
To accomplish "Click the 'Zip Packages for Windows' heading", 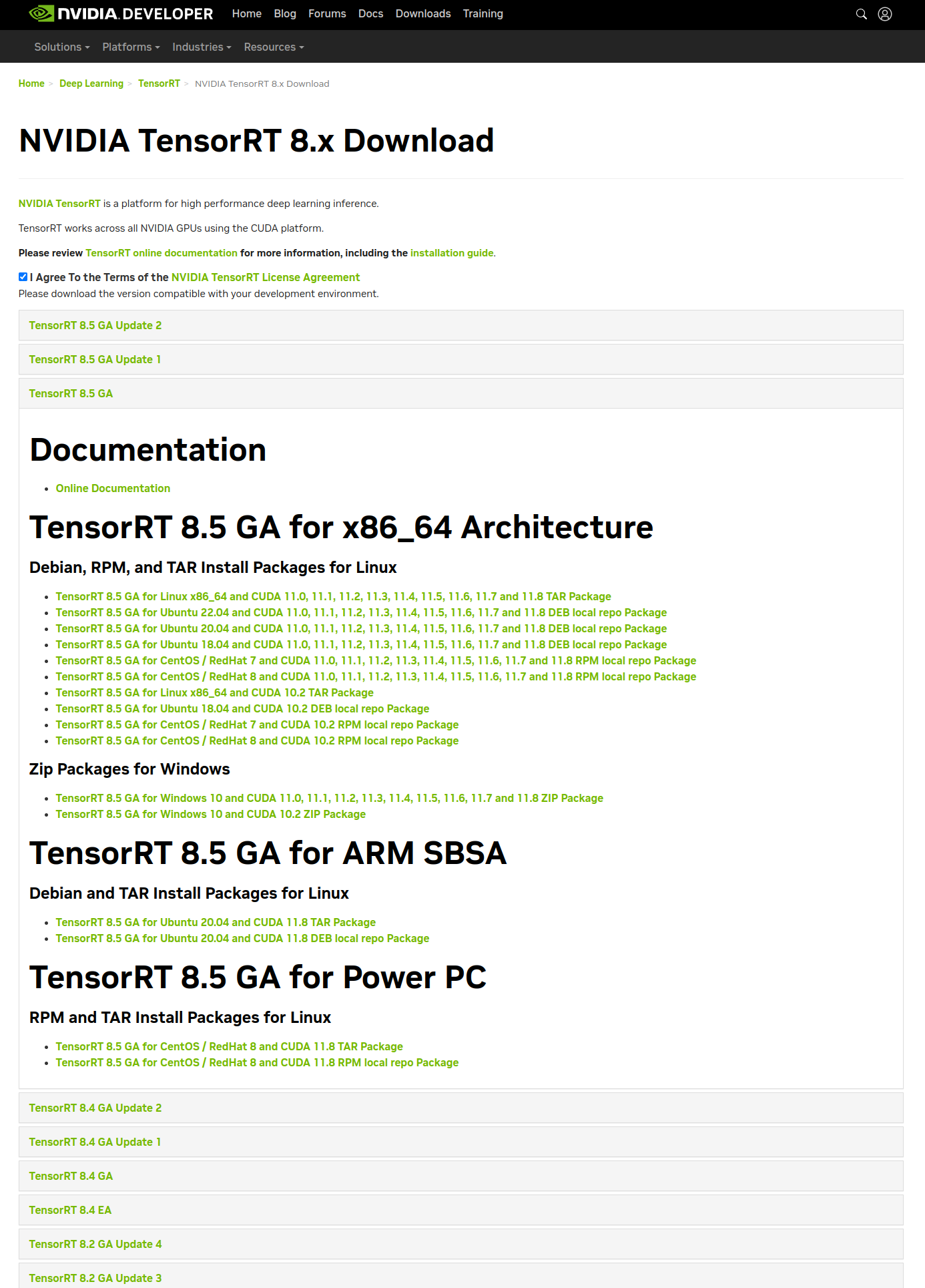I will click(x=129, y=769).
